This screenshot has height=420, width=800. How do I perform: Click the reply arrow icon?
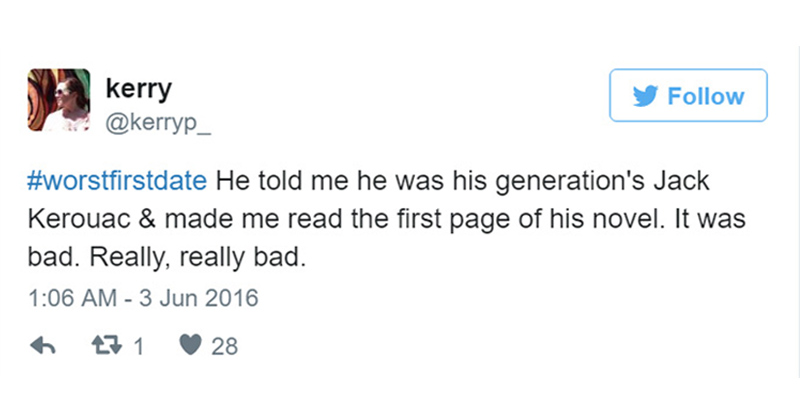42,346
